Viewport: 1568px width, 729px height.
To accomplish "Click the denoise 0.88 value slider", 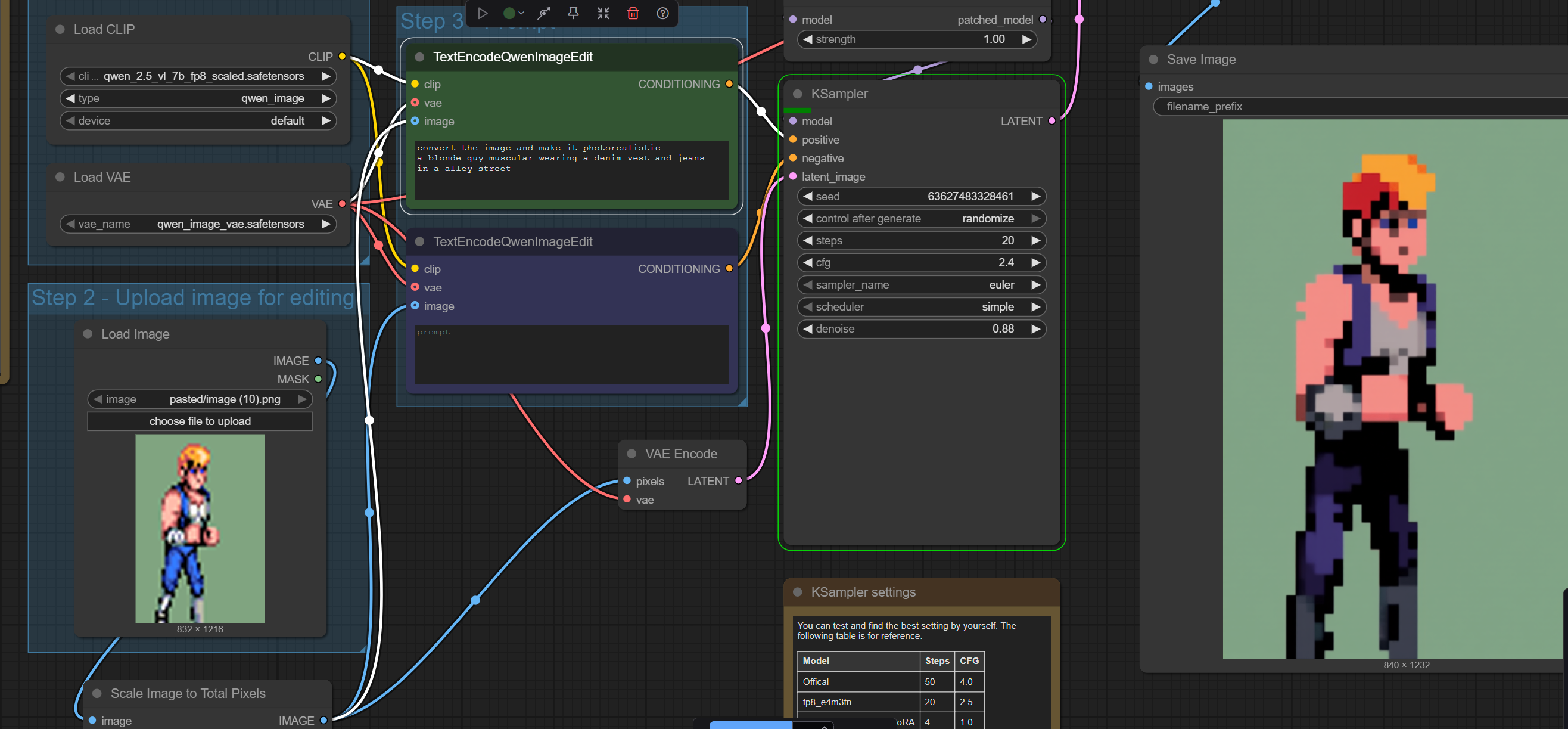I will coord(922,329).
